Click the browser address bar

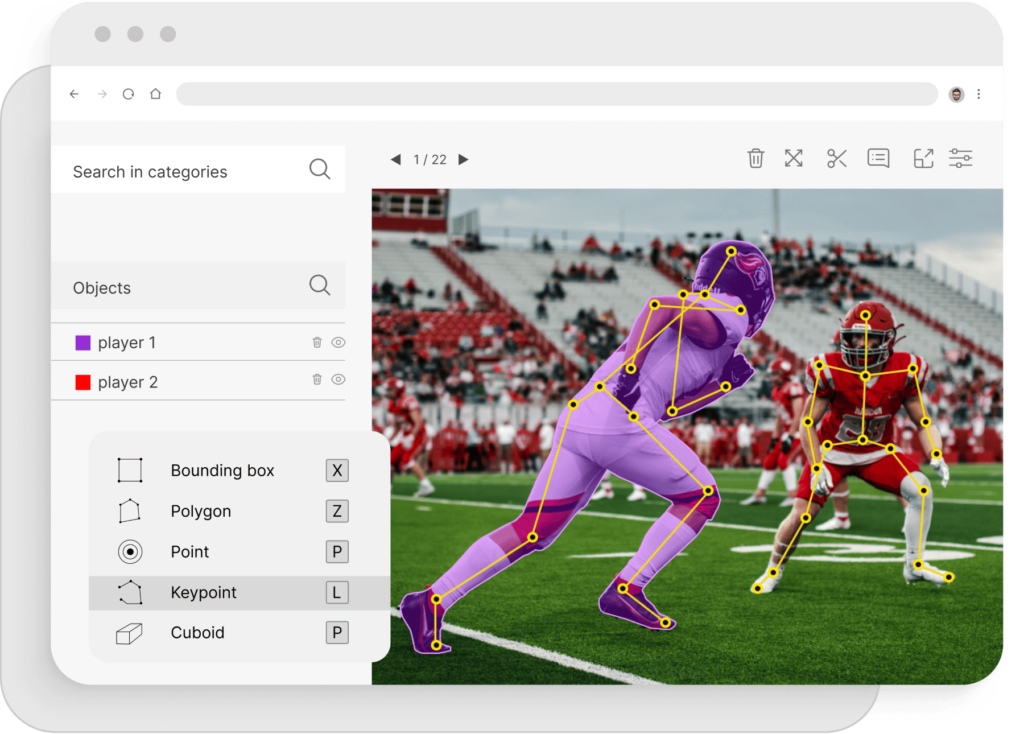point(556,94)
